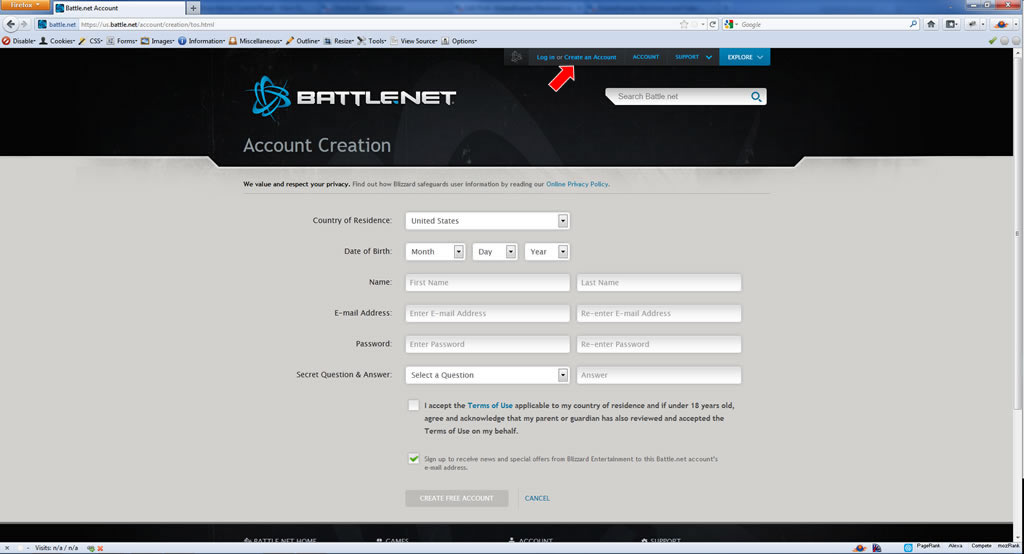Open the bookmarks toolbar button beside home

click(952, 24)
